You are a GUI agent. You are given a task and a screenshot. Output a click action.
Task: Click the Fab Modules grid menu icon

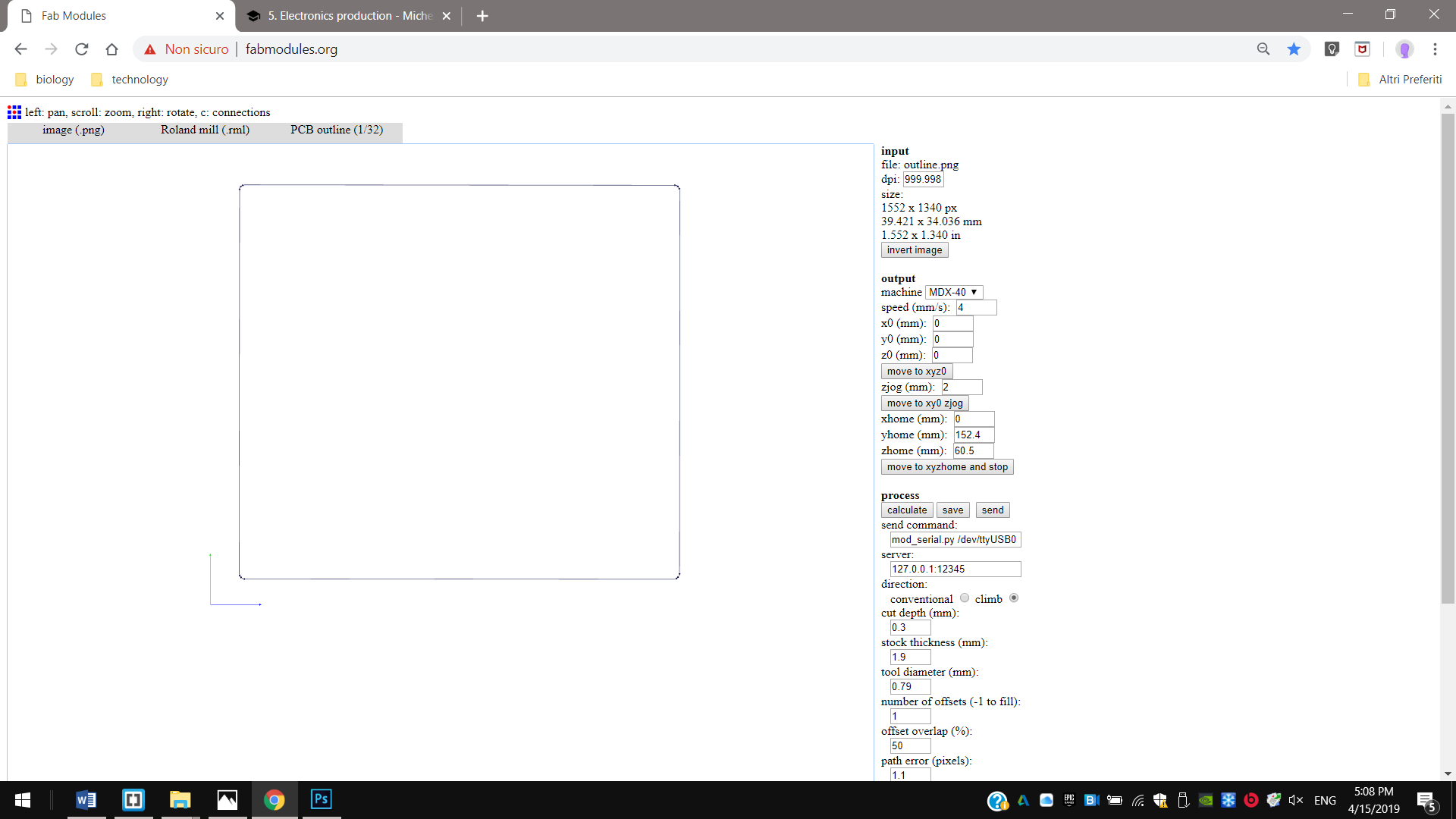(x=14, y=112)
